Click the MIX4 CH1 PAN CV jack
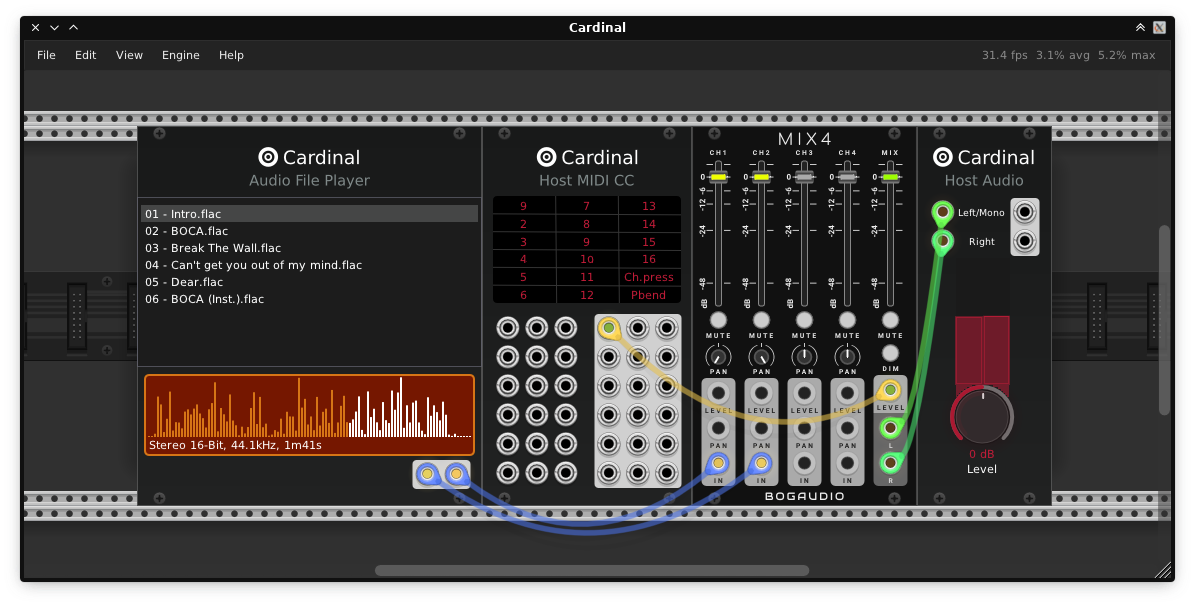Screen dimensions: 1195x606 pos(718,428)
